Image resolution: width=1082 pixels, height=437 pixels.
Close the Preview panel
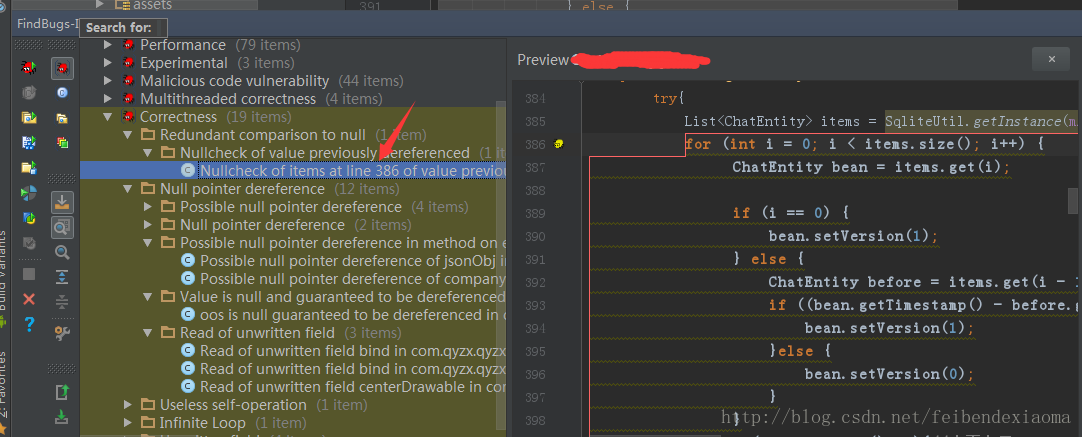click(1051, 59)
